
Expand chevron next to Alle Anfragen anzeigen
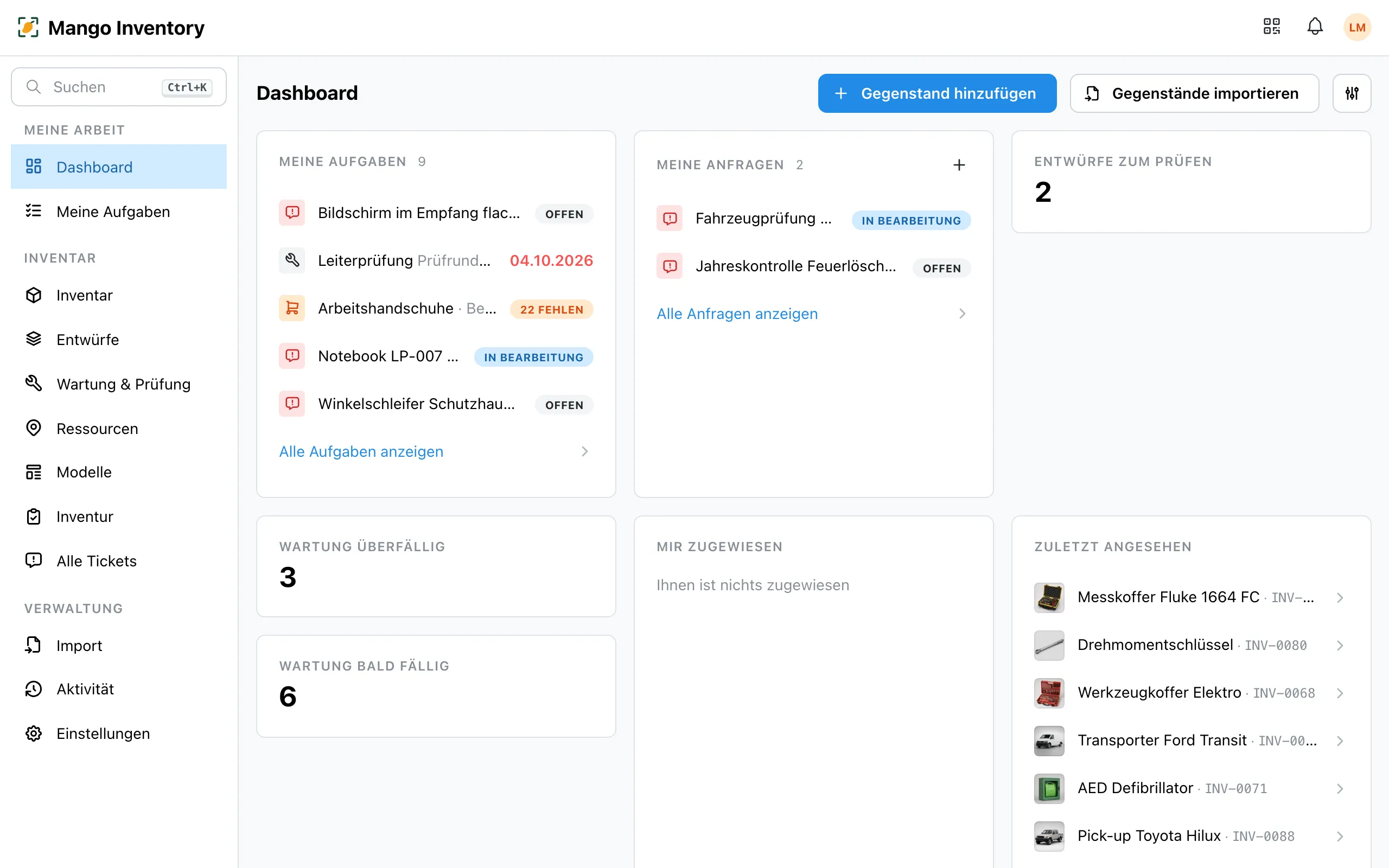click(962, 314)
